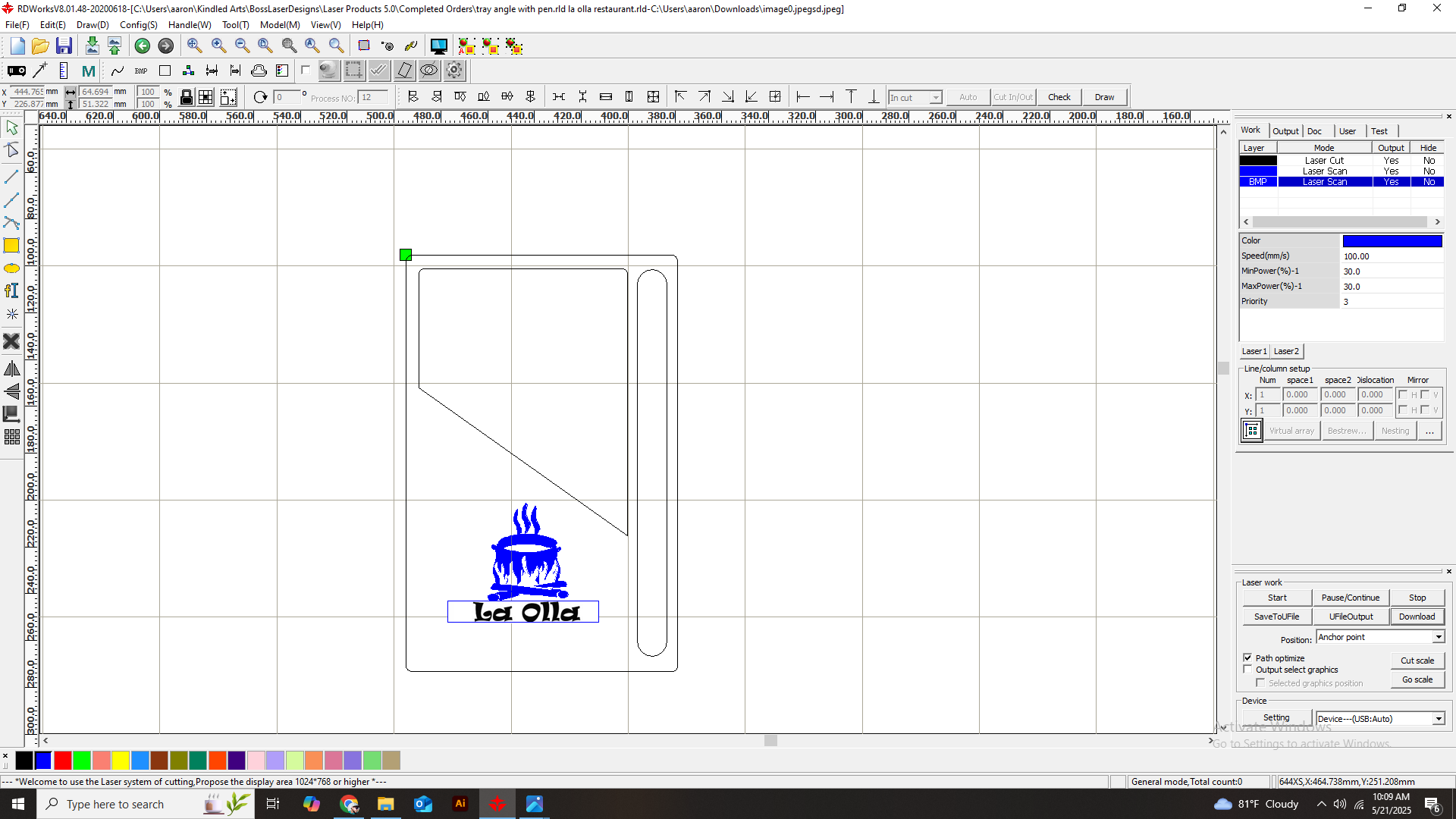Click the MaxPower(%)-1 value field
This screenshot has width=1456, height=819.
click(x=1392, y=287)
